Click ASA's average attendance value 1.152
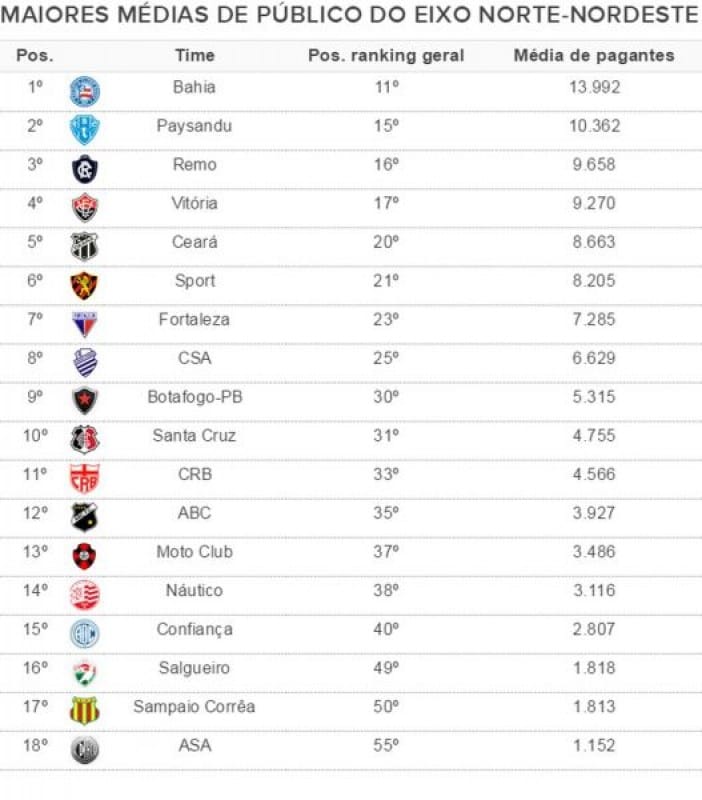702x800 pixels. coord(594,745)
